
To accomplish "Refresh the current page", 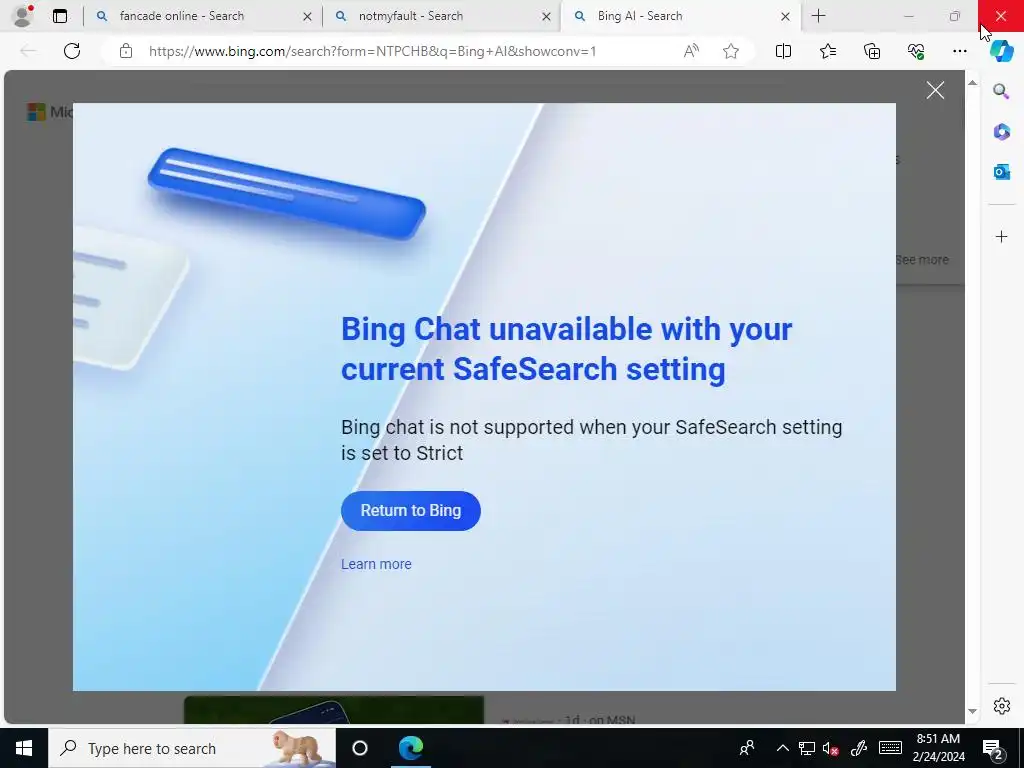I will click(x=72, y=51).
